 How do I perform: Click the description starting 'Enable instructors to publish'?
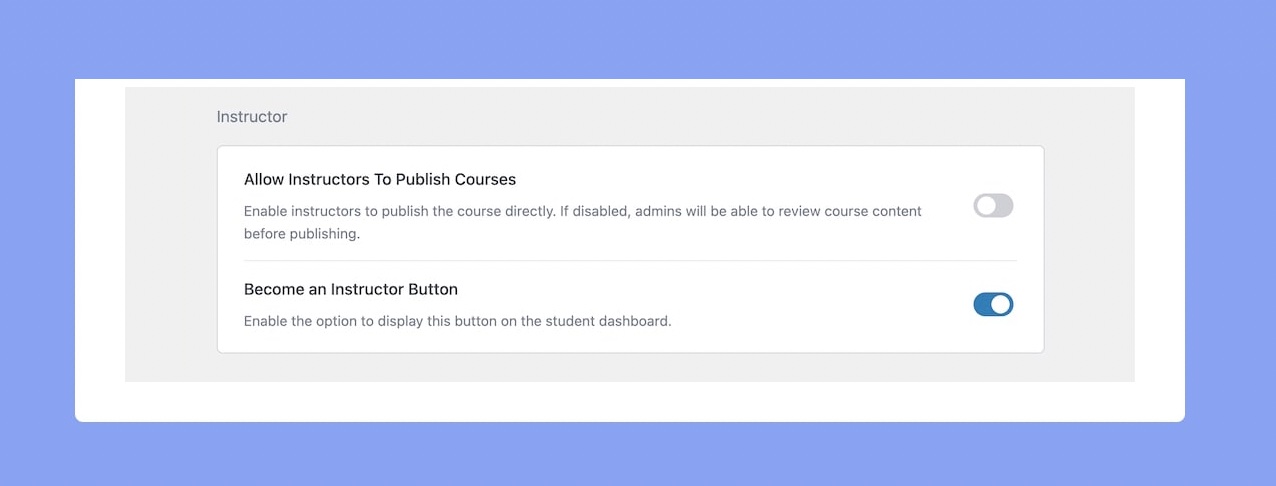(583, 222)
